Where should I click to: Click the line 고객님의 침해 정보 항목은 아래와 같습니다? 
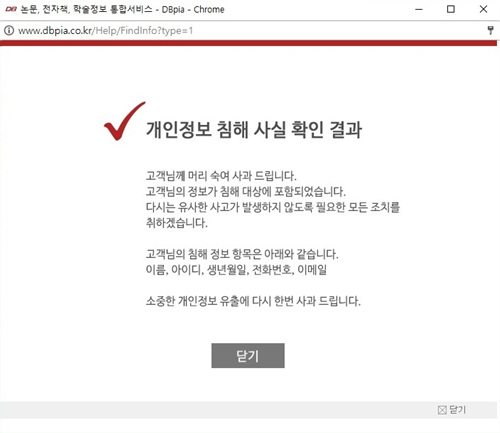point(242,254)
